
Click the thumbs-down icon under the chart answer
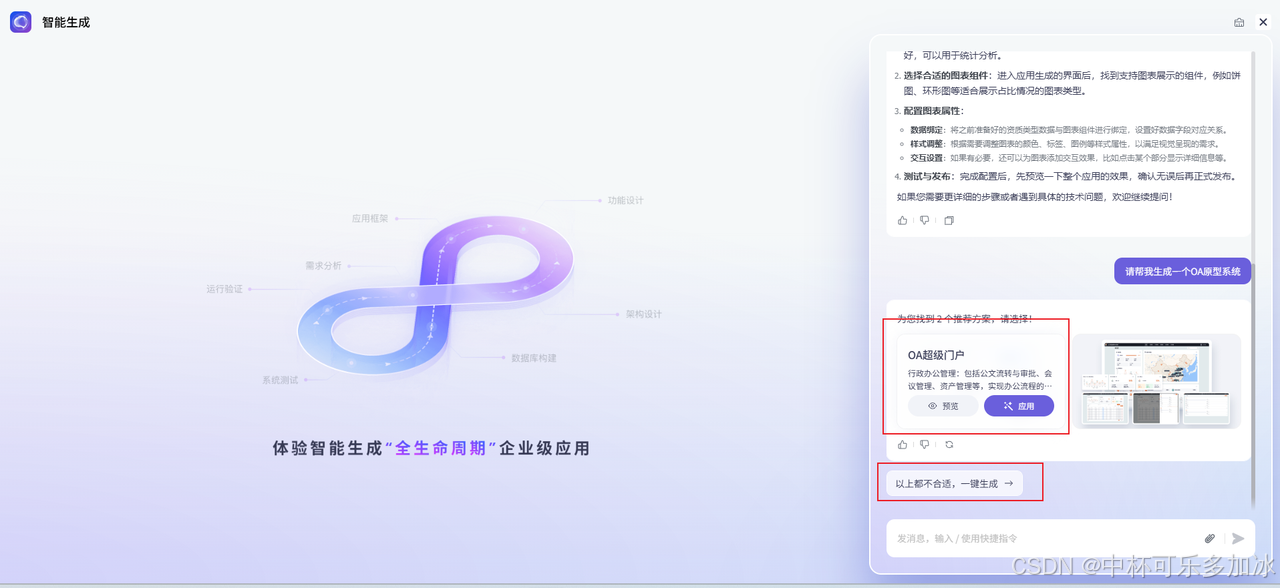(x=924, y=220)
